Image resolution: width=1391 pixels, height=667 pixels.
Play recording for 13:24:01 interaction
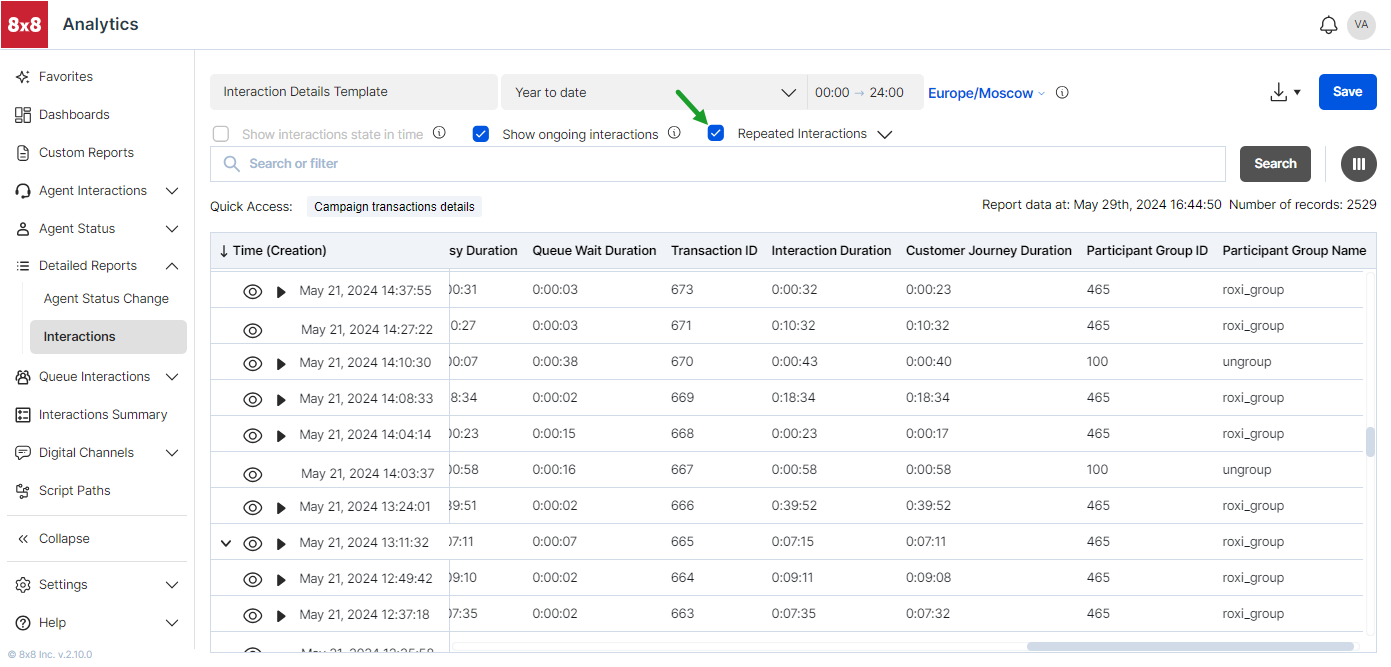(x=281, y=508)
